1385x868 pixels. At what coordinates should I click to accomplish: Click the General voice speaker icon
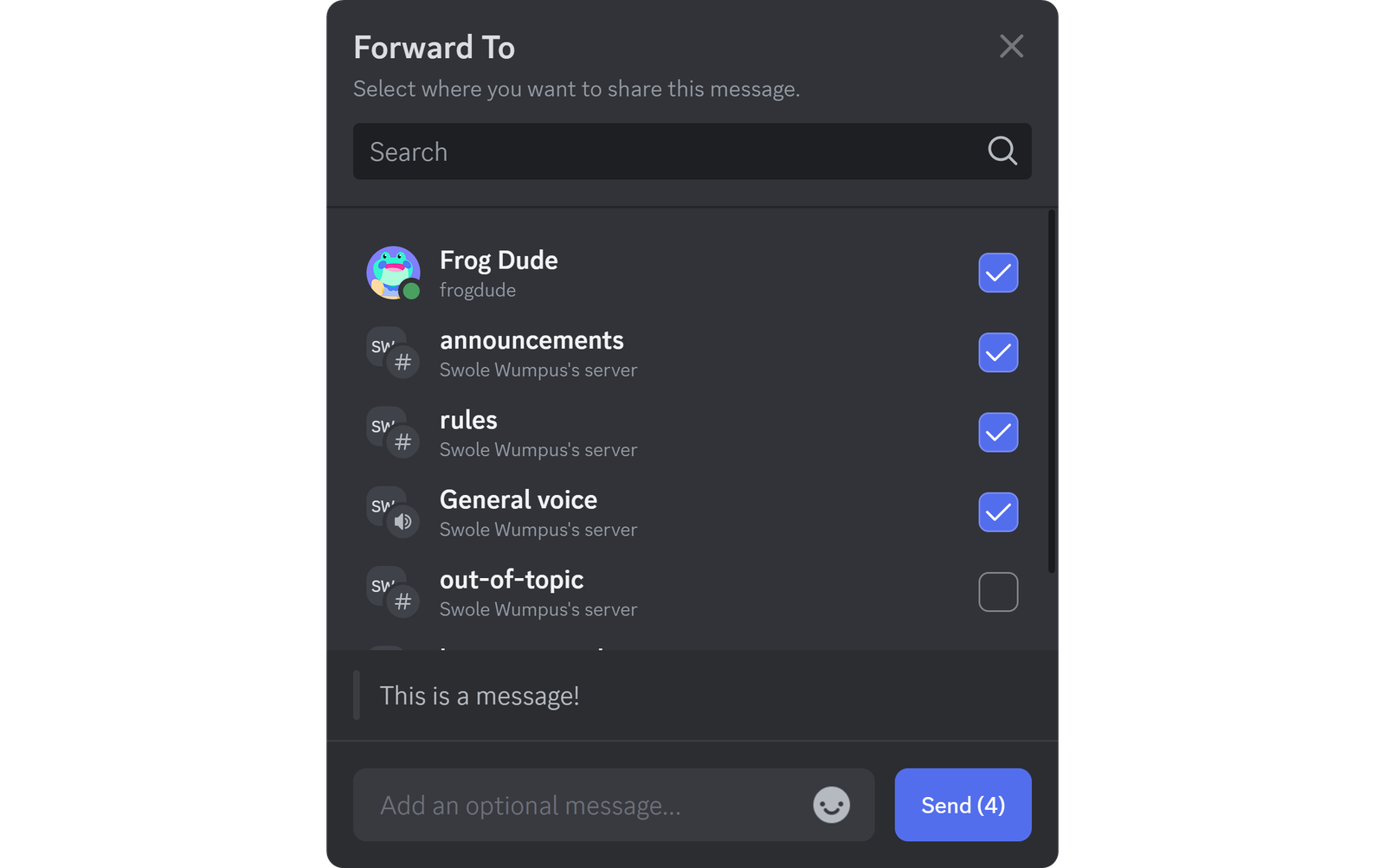tap(403, 522)
